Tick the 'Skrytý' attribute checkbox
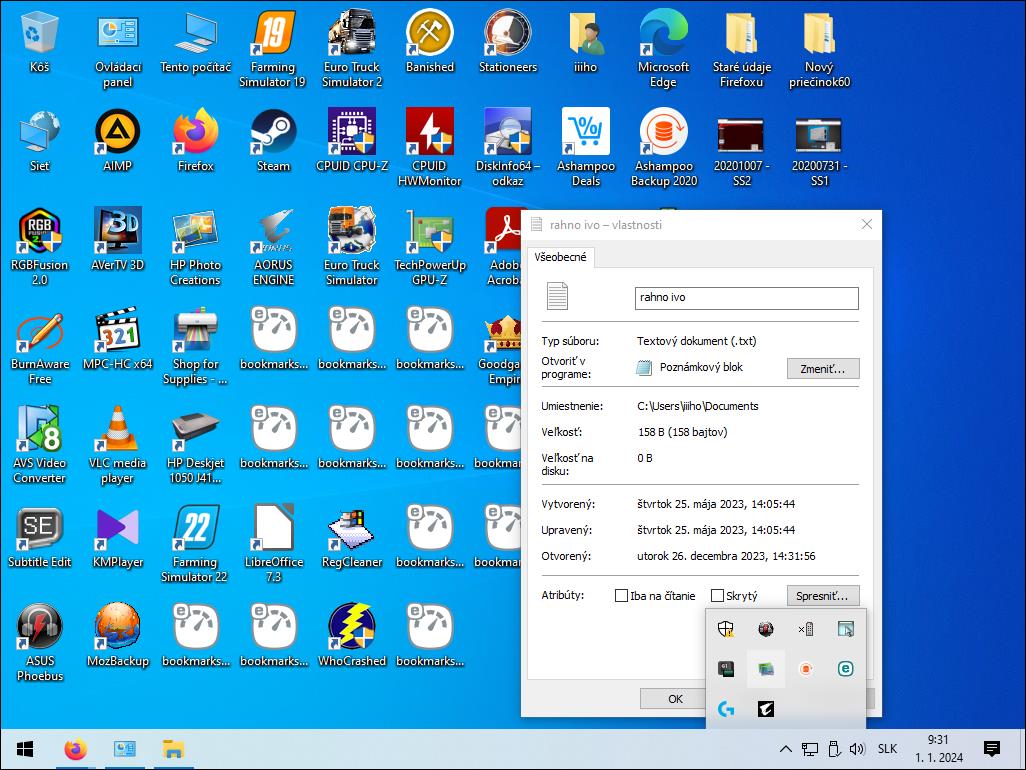The height and width of the screenshot is (770, 1026). [717, 596]
